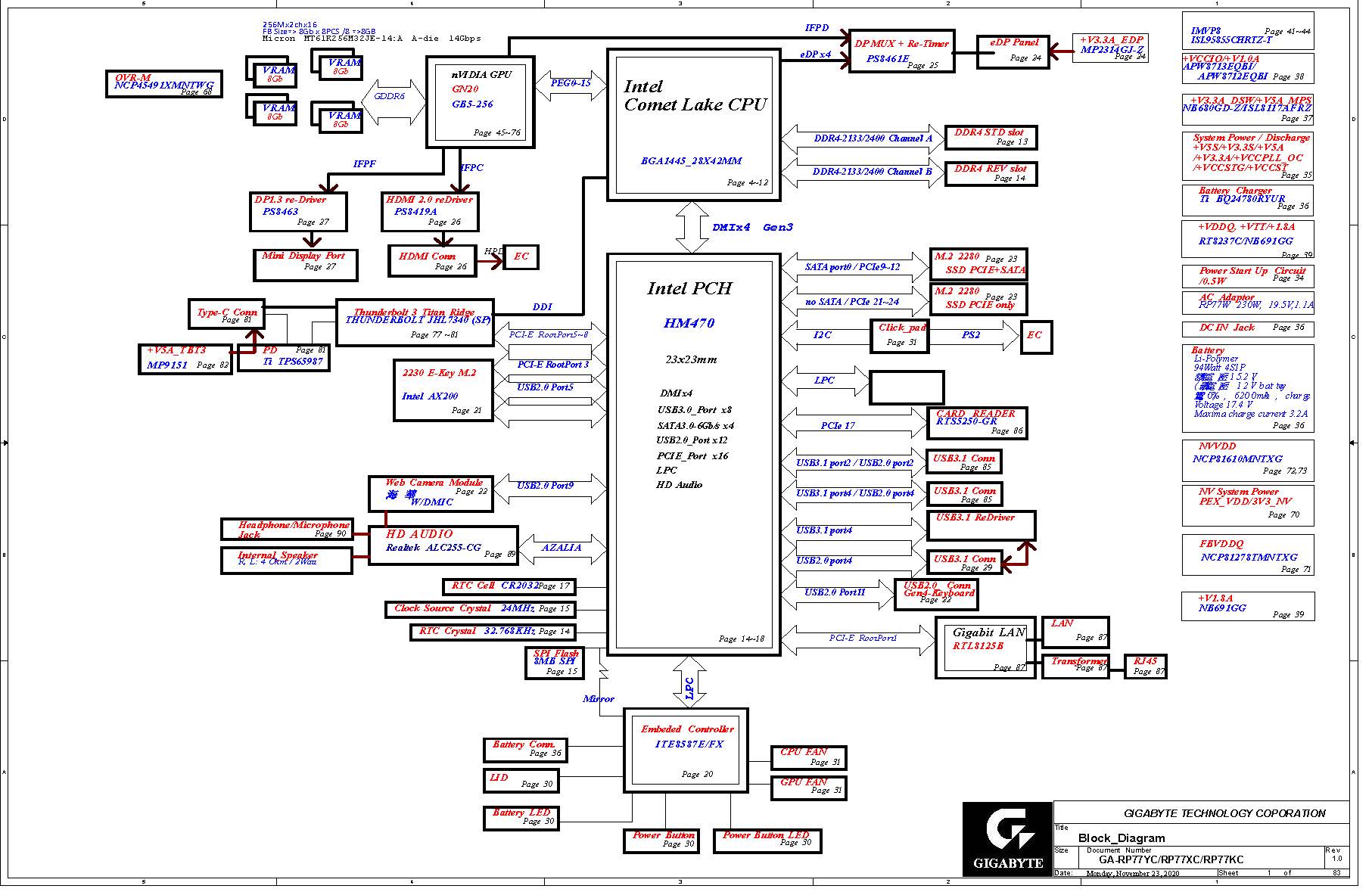Viewport: 1372px width, 895px height.
Task: Select the DP1.3 re-Driver PS8463 block
Action: click(298, 212)
